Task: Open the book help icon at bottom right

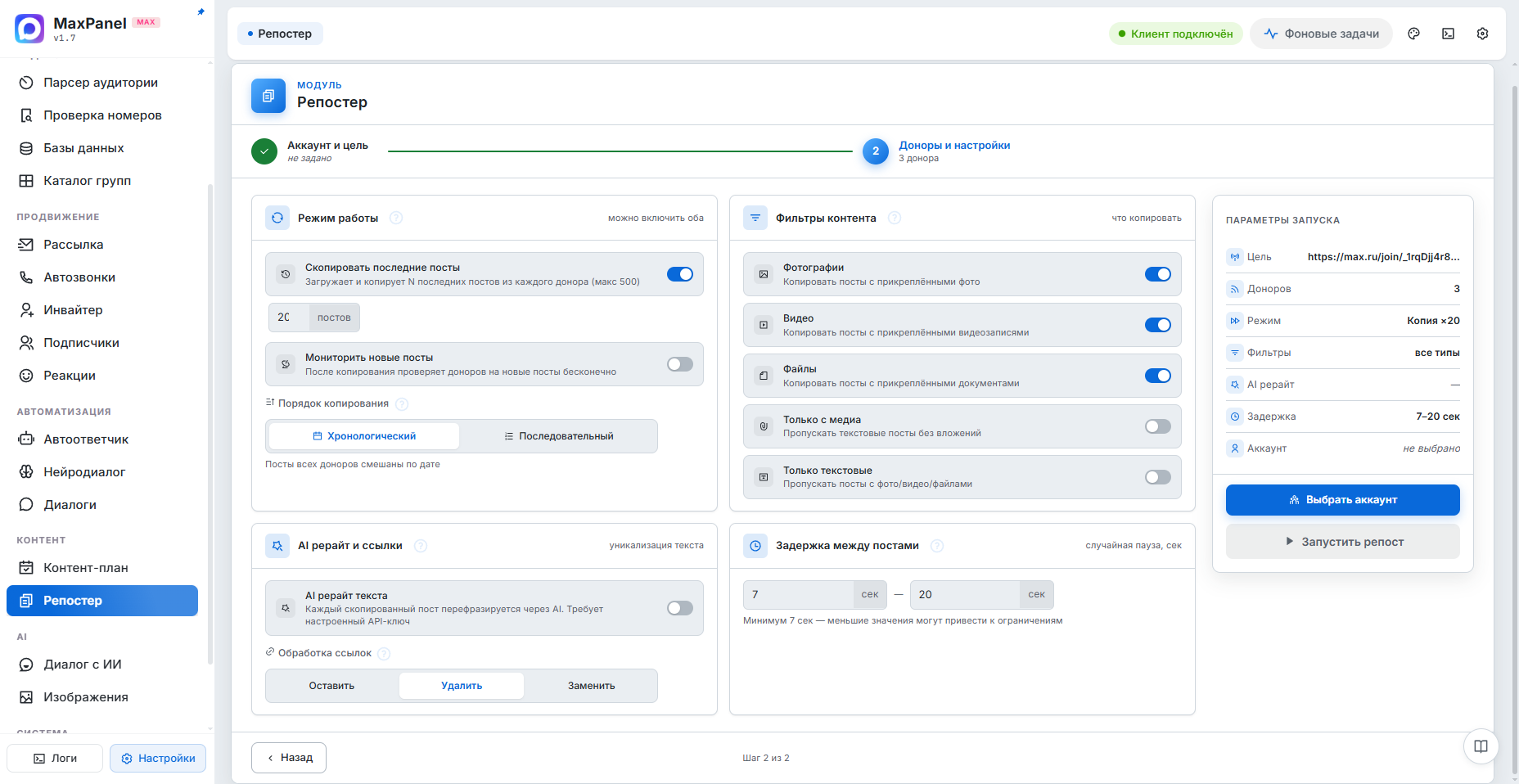Action: tap(1481, 746)
